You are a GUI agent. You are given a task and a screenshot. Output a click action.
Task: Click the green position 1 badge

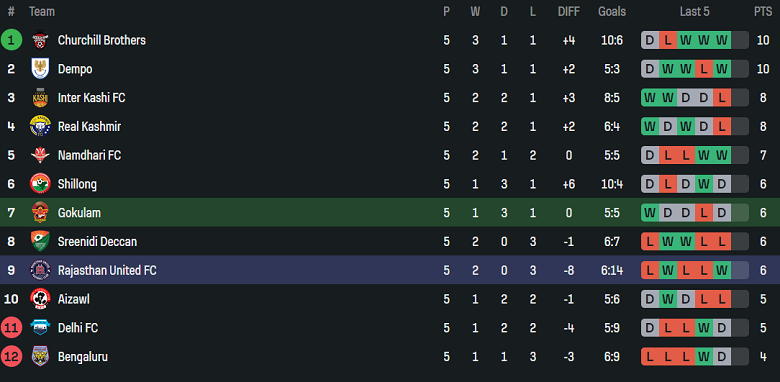(x=11, y=40)
